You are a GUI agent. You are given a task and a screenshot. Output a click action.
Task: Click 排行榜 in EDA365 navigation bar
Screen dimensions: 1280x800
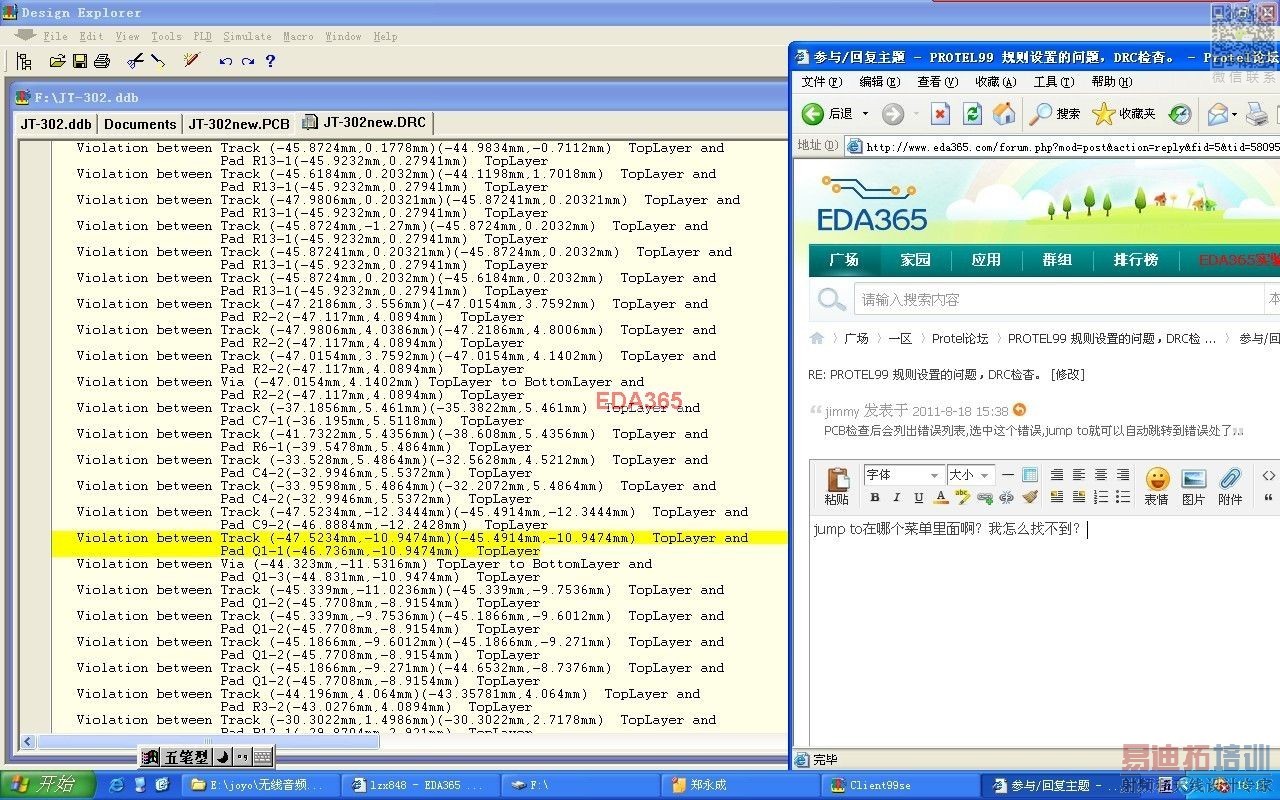click(x=1136, y=260)
